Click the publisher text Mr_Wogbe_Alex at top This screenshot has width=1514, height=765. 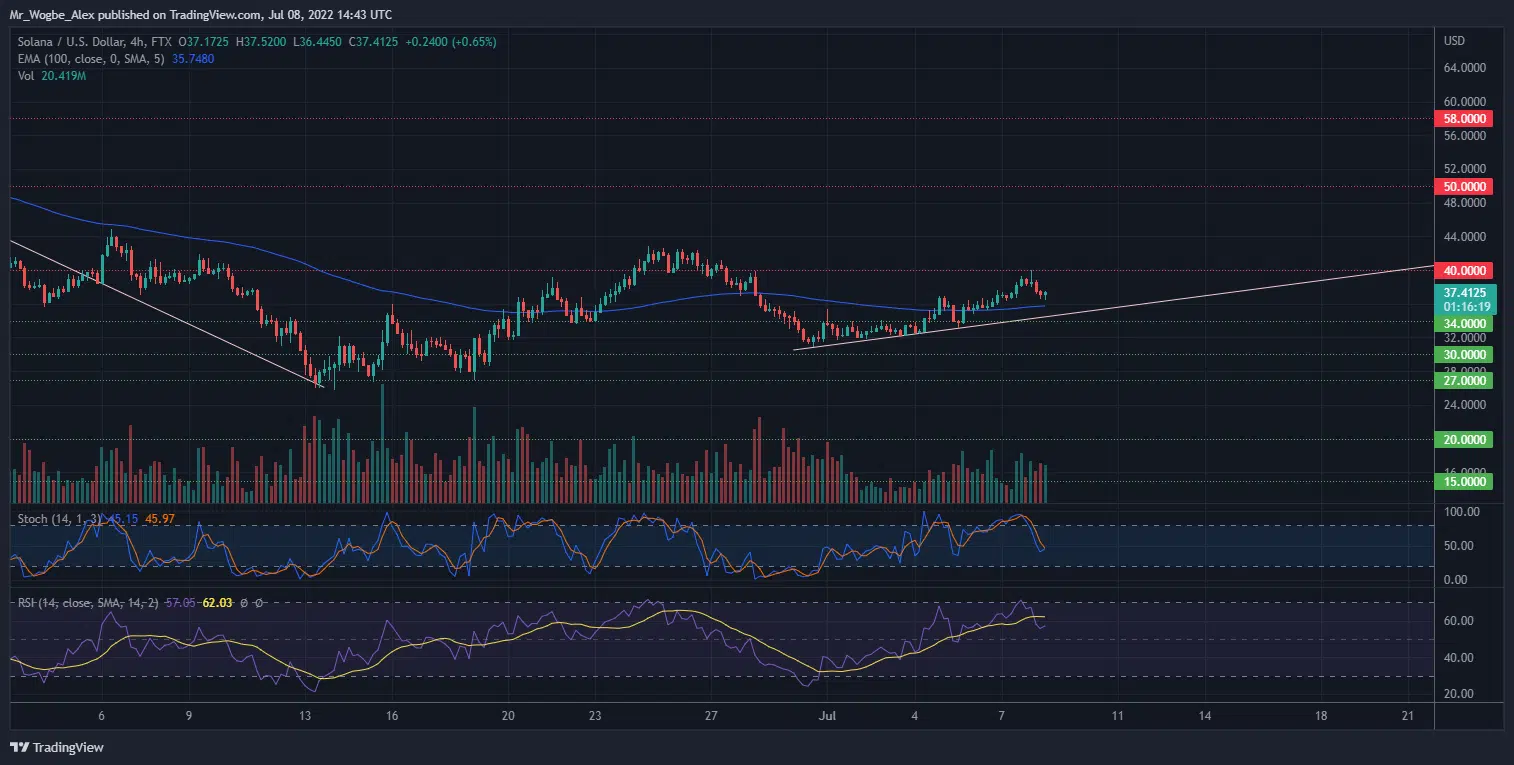pos(50,15)
